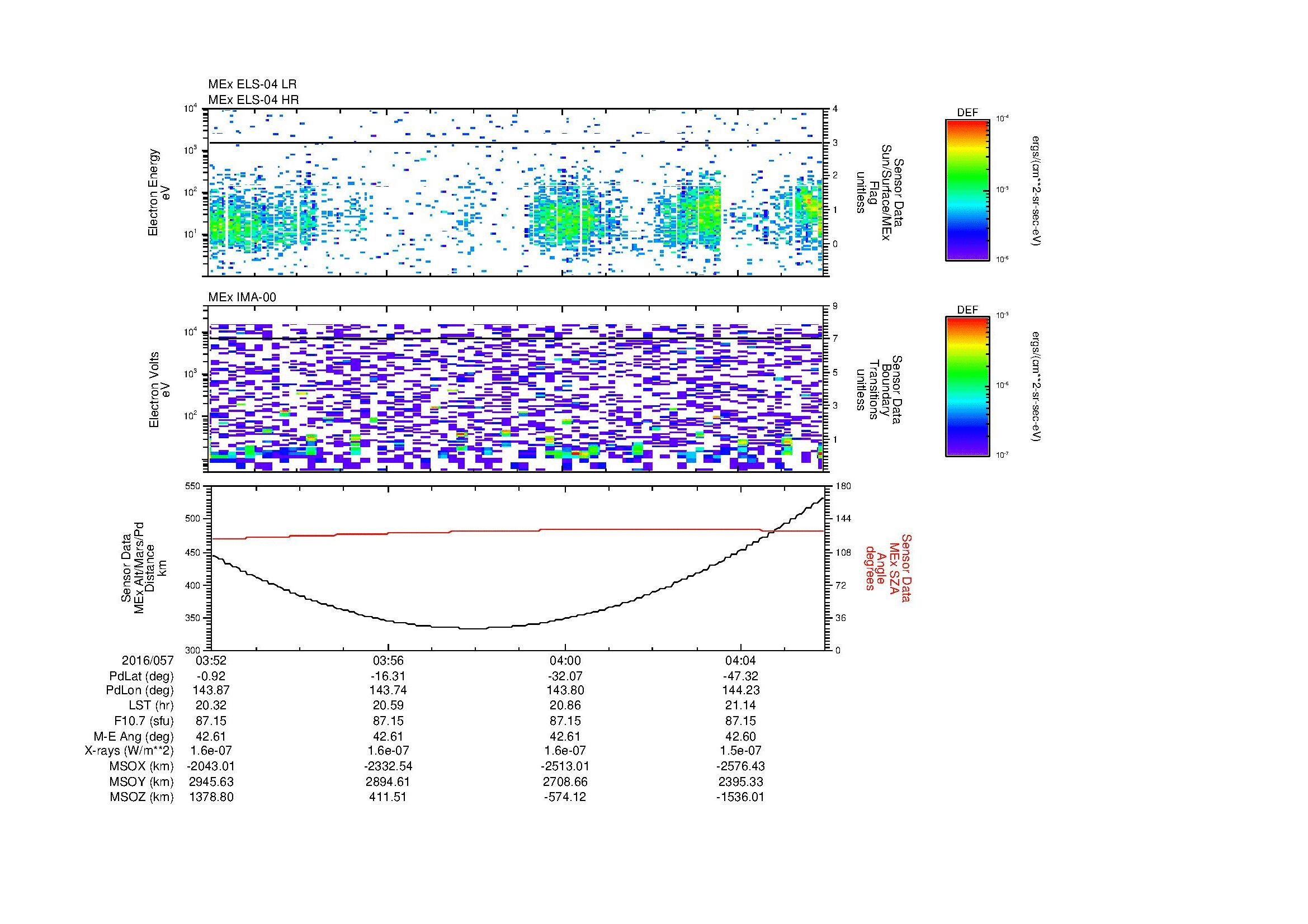Click the 'MSOY (km)' row label
Image resolution: width=1308 pixels, height=924 pixels.
[x=141, y=781]
